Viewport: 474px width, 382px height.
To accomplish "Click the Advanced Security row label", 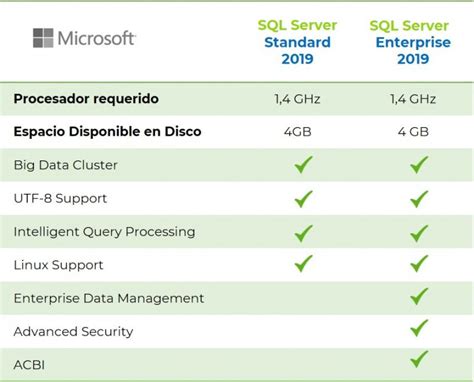I will click(x=73, y=332).
